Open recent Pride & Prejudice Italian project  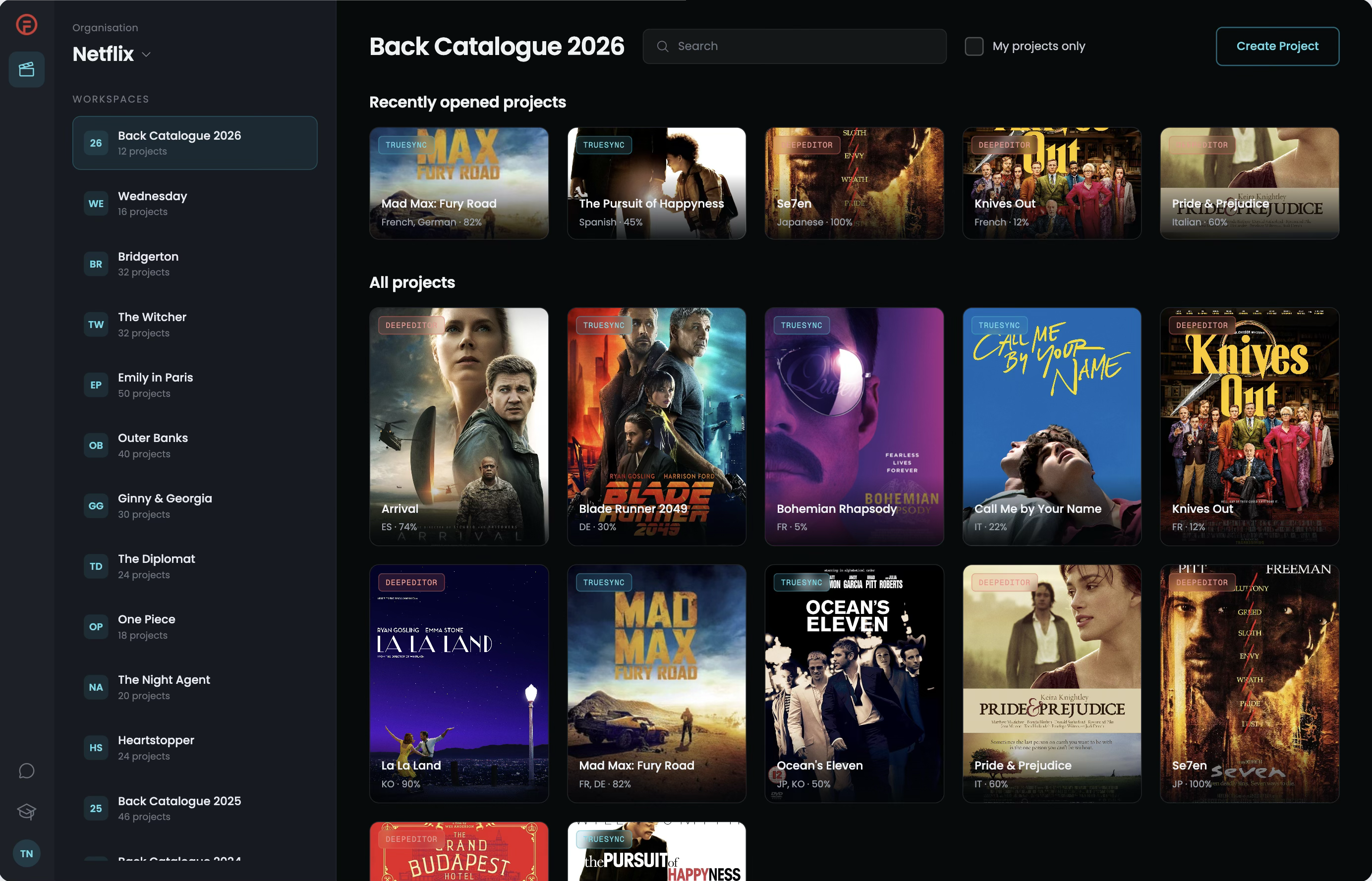1250,183
